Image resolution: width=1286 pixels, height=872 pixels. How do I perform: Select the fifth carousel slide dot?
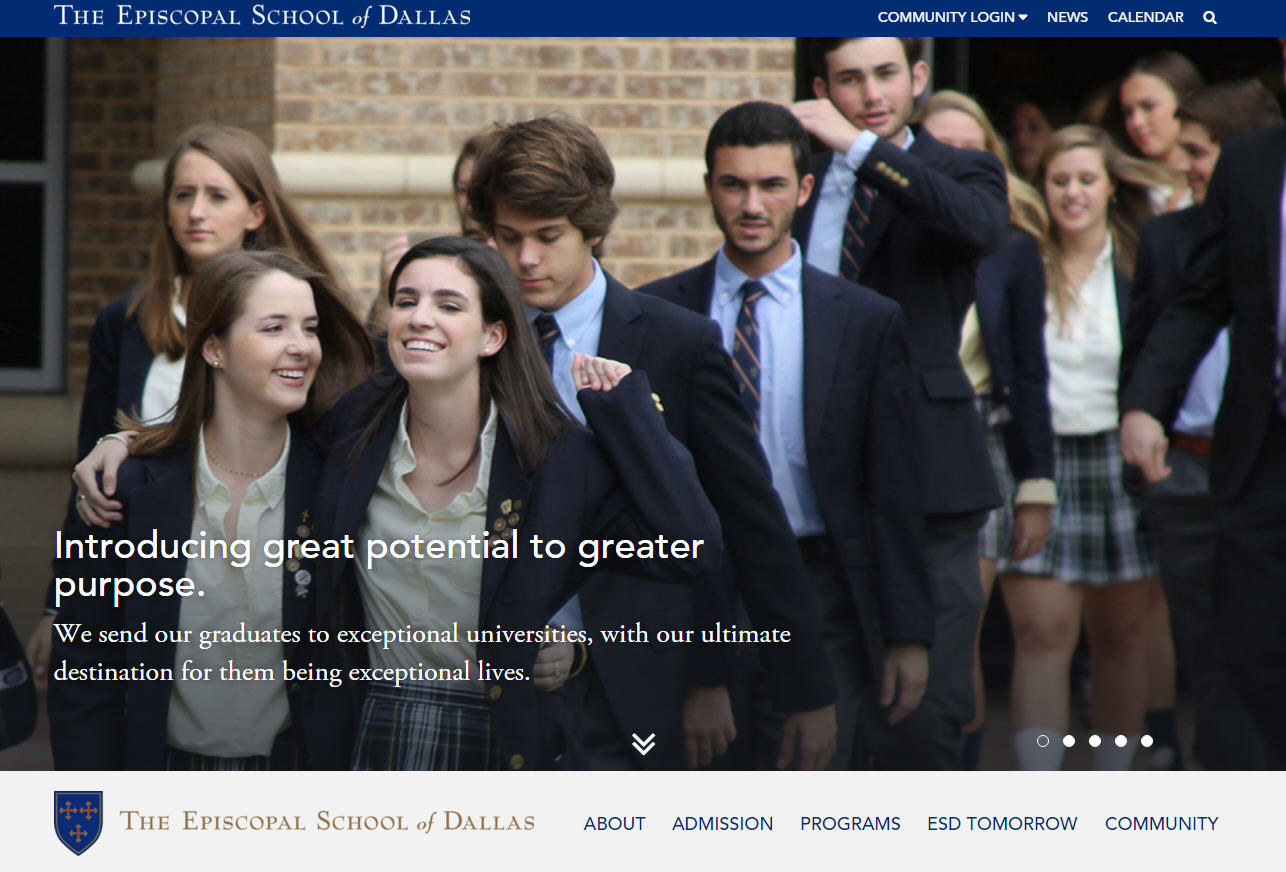(1147, 741)
